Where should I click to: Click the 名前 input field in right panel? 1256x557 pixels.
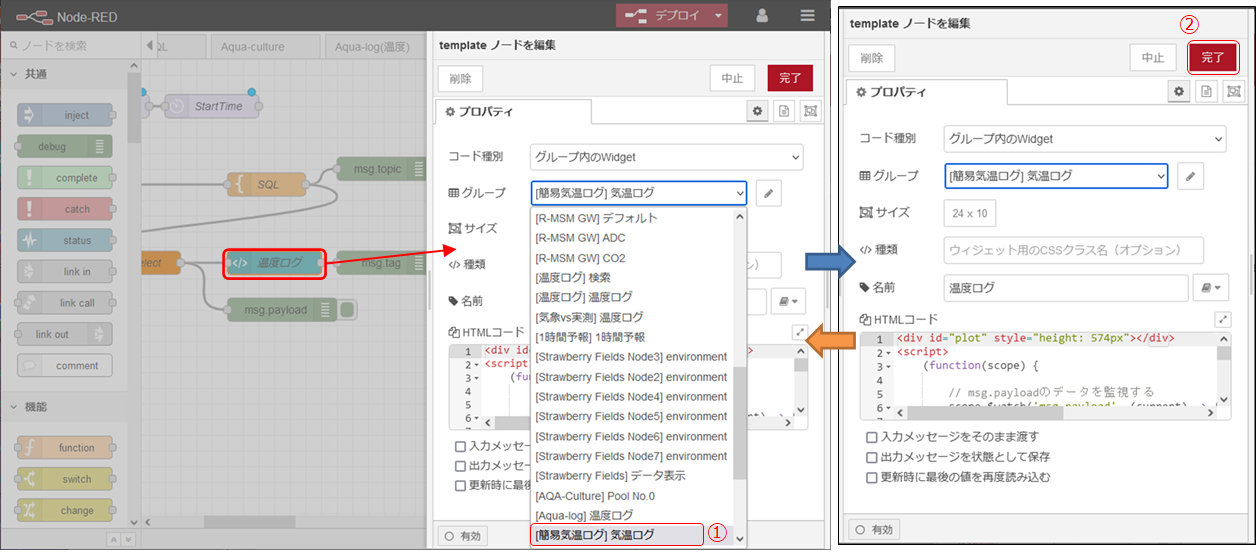coord(1065,288)
